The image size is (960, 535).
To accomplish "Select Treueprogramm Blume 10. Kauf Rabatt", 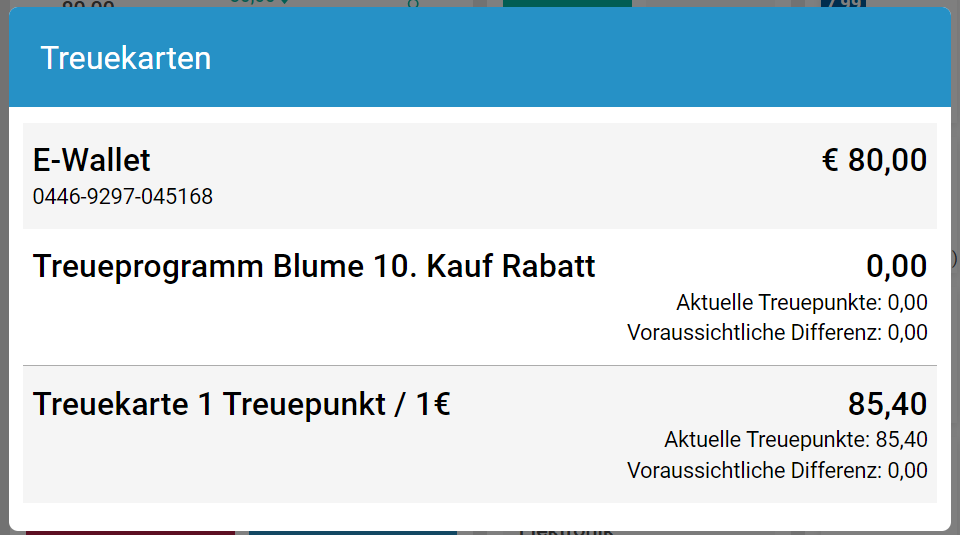I will pos(314,267).
